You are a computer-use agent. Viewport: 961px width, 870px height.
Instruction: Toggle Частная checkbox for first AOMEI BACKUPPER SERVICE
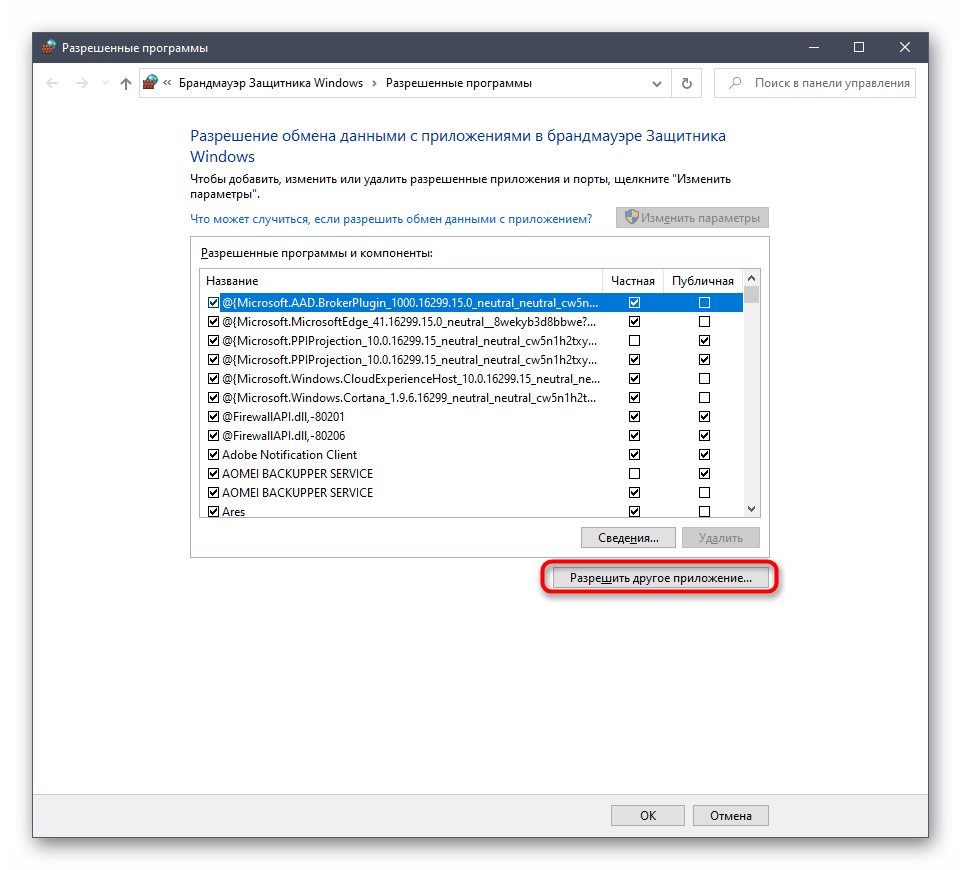tap(634, 474)
